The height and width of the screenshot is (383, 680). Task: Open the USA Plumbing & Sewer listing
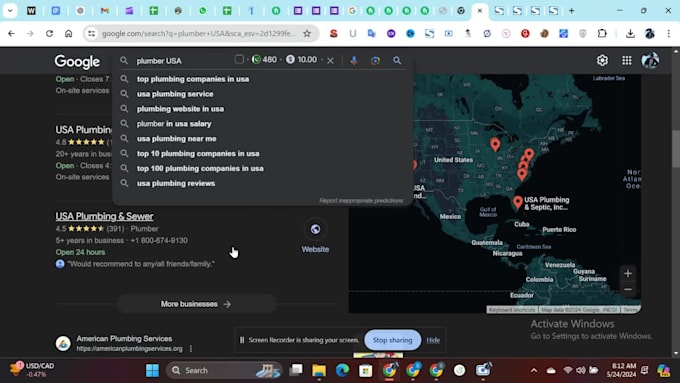coord(105,216)
